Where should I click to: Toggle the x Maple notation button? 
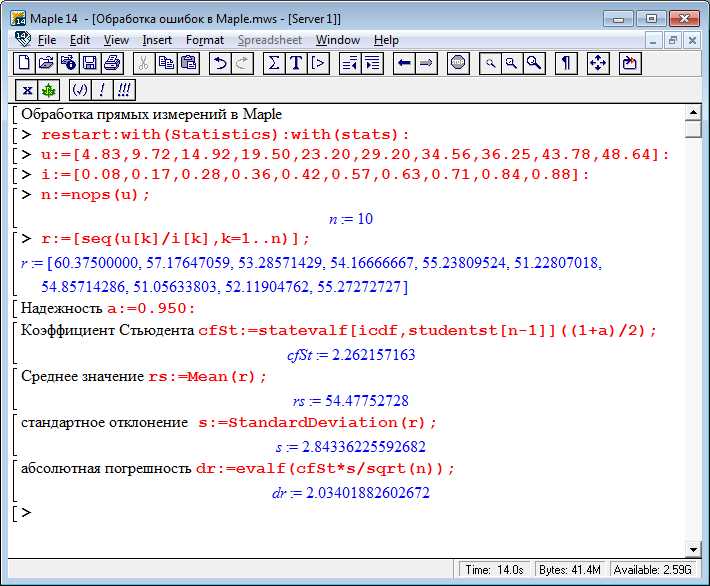pyautogui.click(x=27, y=90)
